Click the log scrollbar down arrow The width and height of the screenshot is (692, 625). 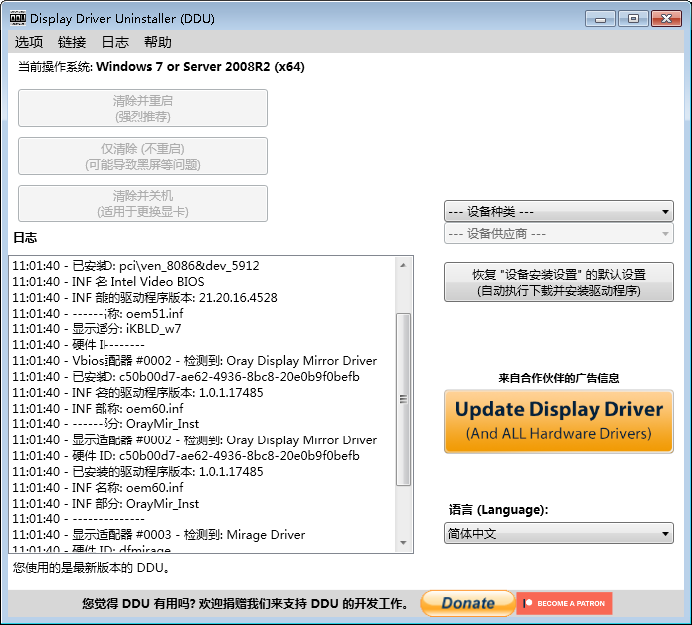[404, 543]
